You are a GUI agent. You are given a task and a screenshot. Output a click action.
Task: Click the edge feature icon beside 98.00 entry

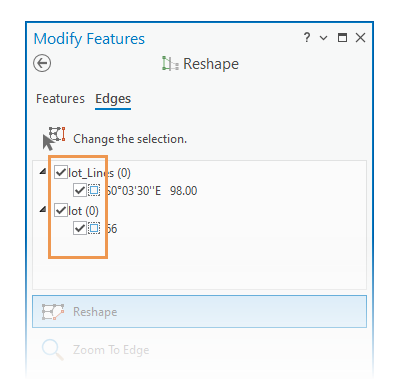pos(94,190)
